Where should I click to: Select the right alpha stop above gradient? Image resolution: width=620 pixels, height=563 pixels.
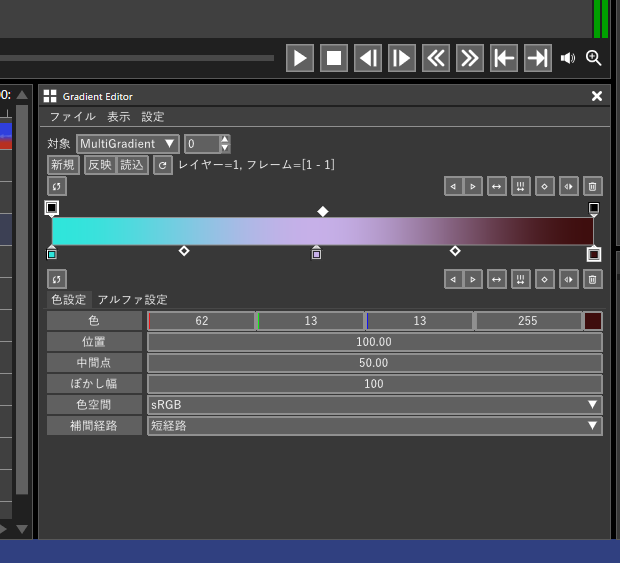[594, 209]
